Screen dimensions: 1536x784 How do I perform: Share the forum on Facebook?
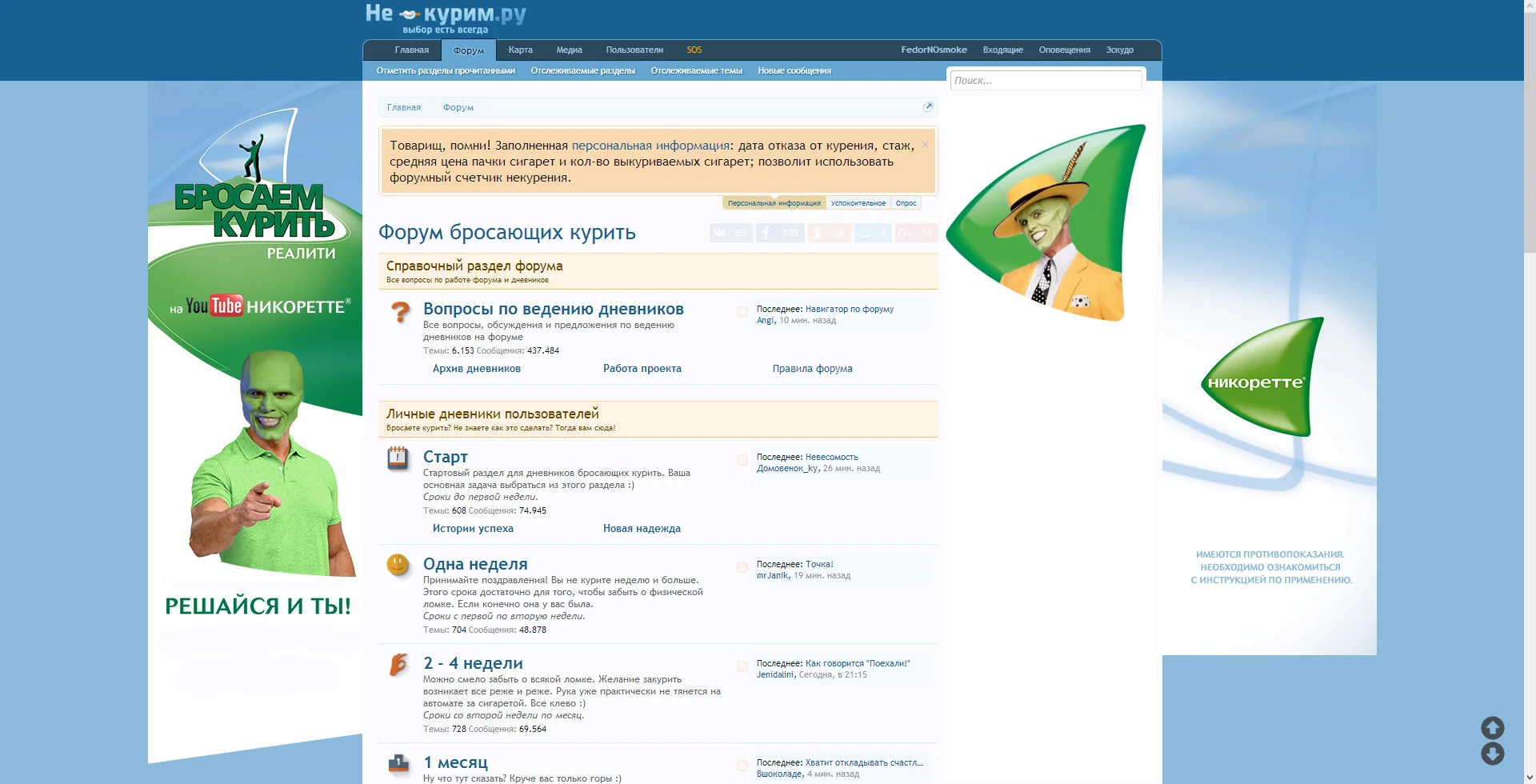click(x=780, y=233)
